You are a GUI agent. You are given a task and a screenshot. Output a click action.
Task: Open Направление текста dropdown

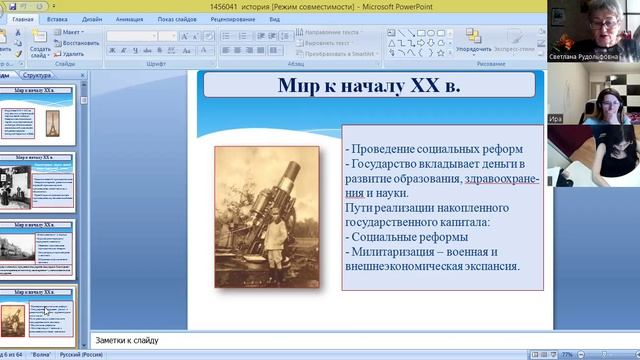329,32
